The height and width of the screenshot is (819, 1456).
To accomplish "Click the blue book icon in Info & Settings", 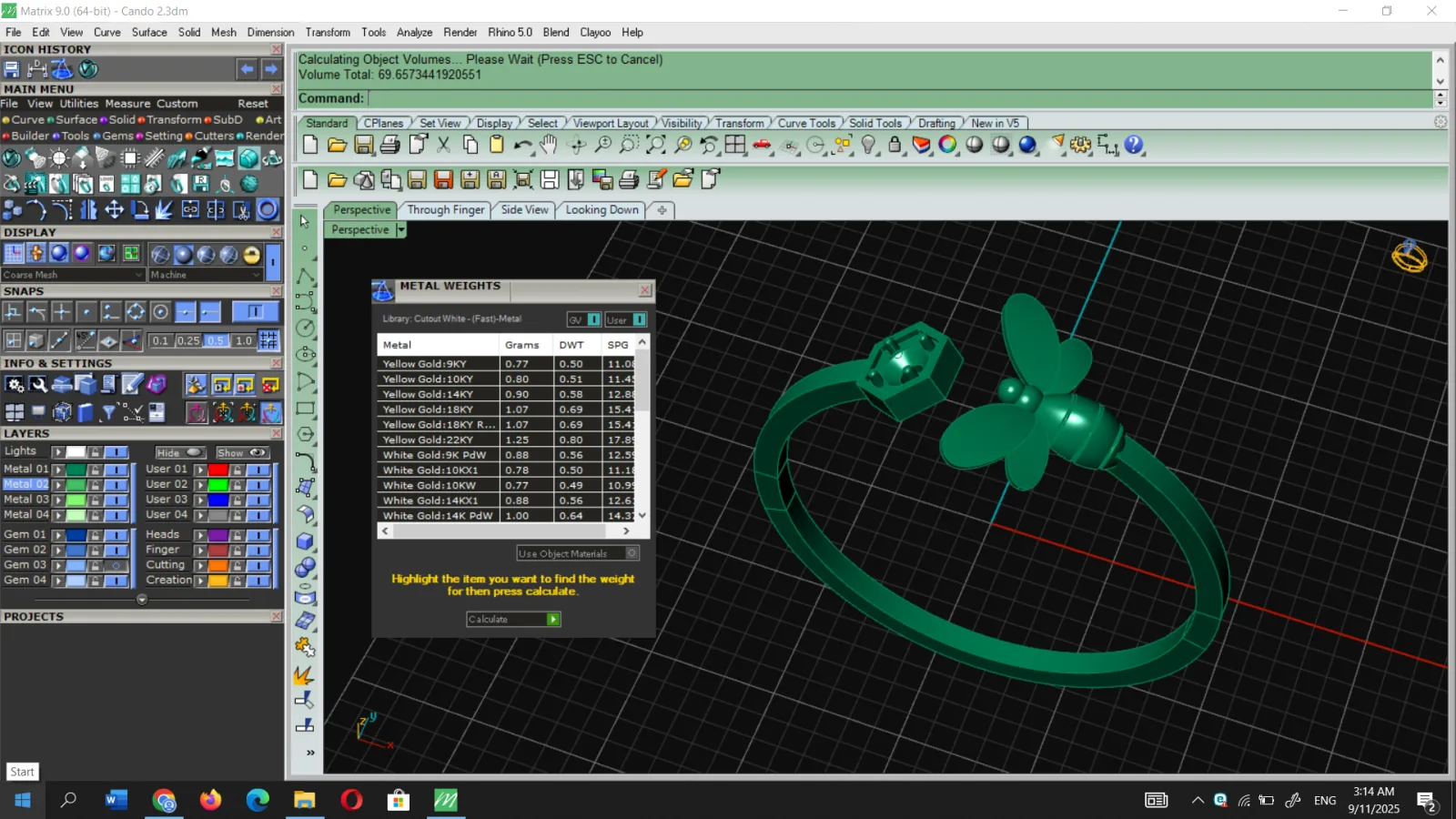I will pos(86,413).
